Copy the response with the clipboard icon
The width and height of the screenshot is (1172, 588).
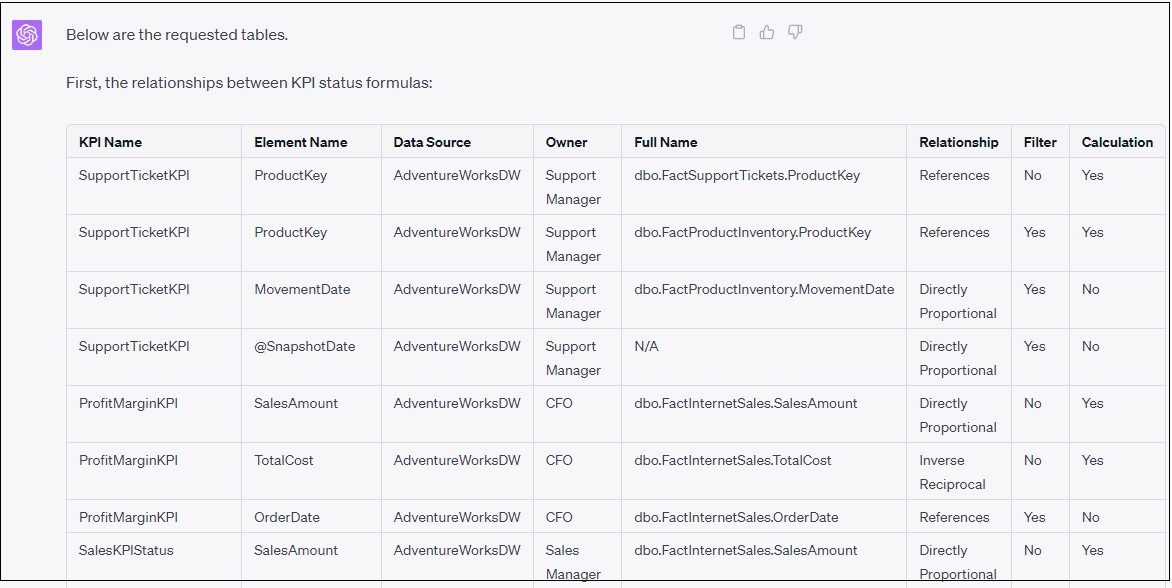[739, 33]
